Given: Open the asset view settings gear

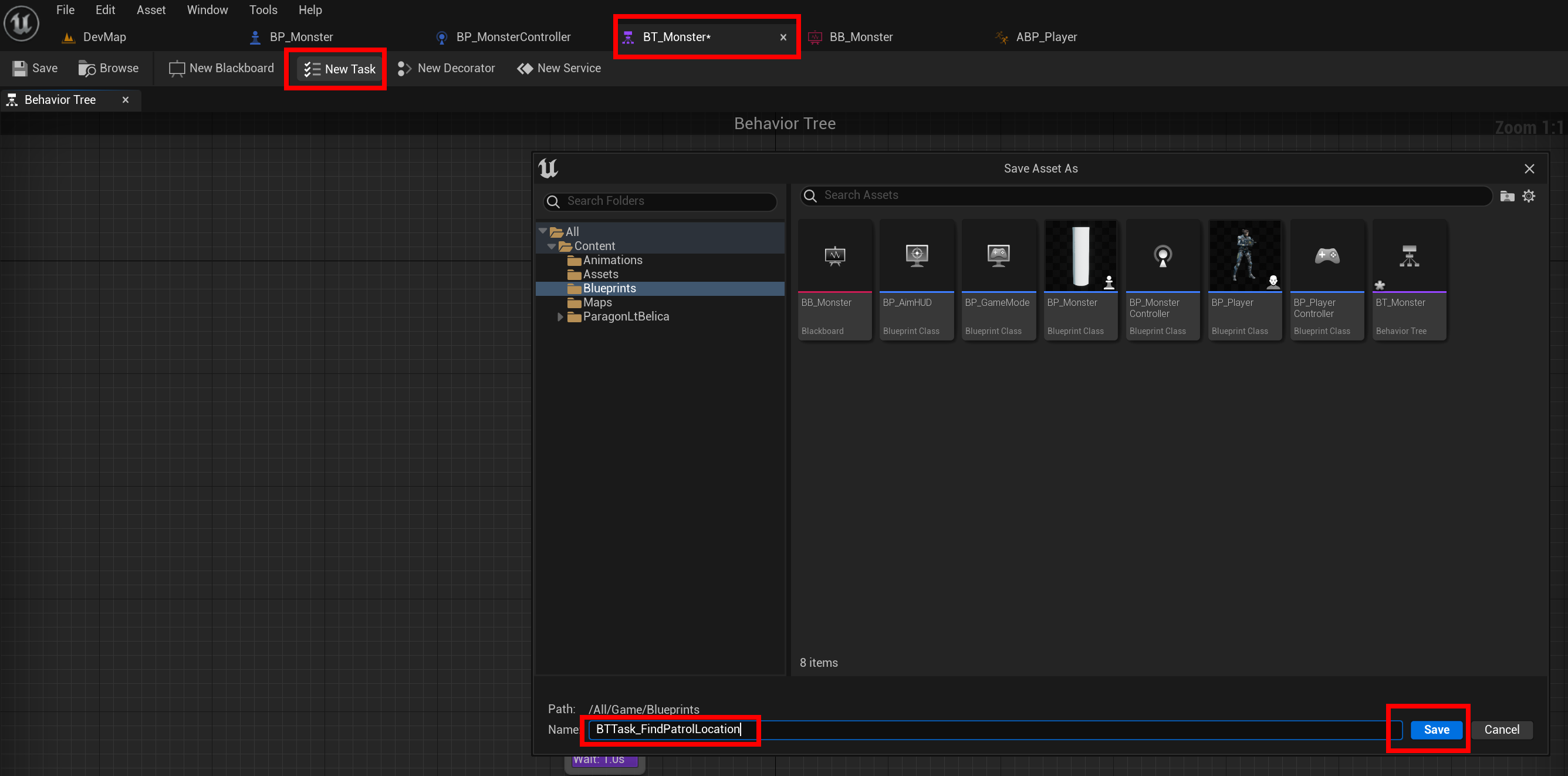Looking at the screenshot, I should tap(1529, 195).
